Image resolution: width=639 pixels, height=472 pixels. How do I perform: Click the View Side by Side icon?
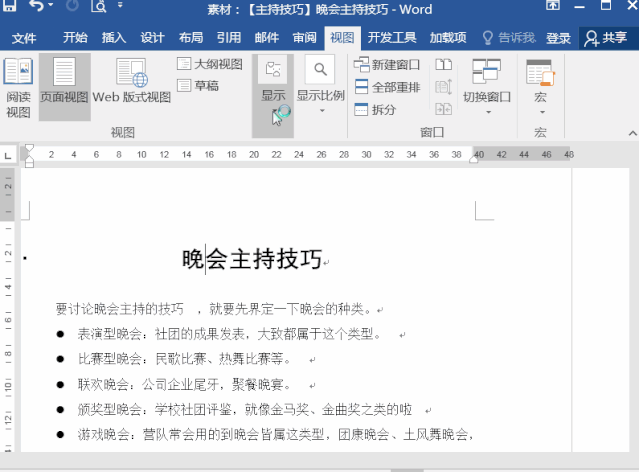click(443, 64)
